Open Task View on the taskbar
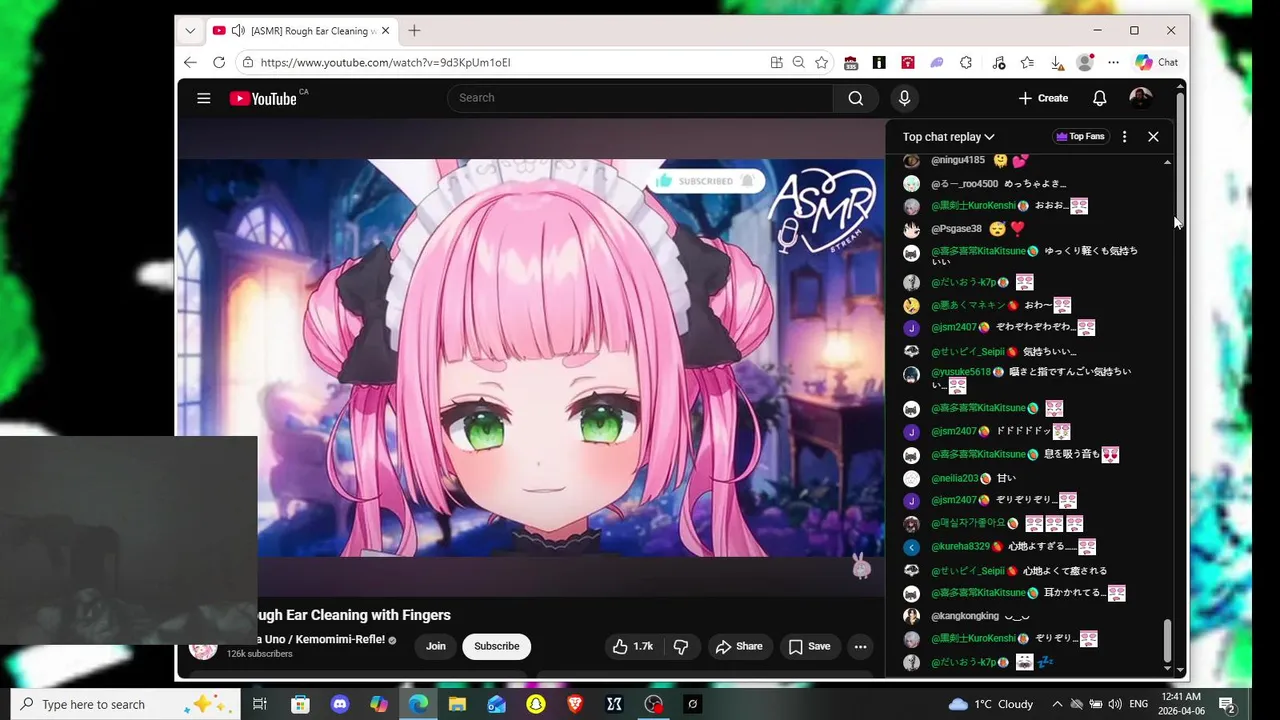 click(259, 704)
